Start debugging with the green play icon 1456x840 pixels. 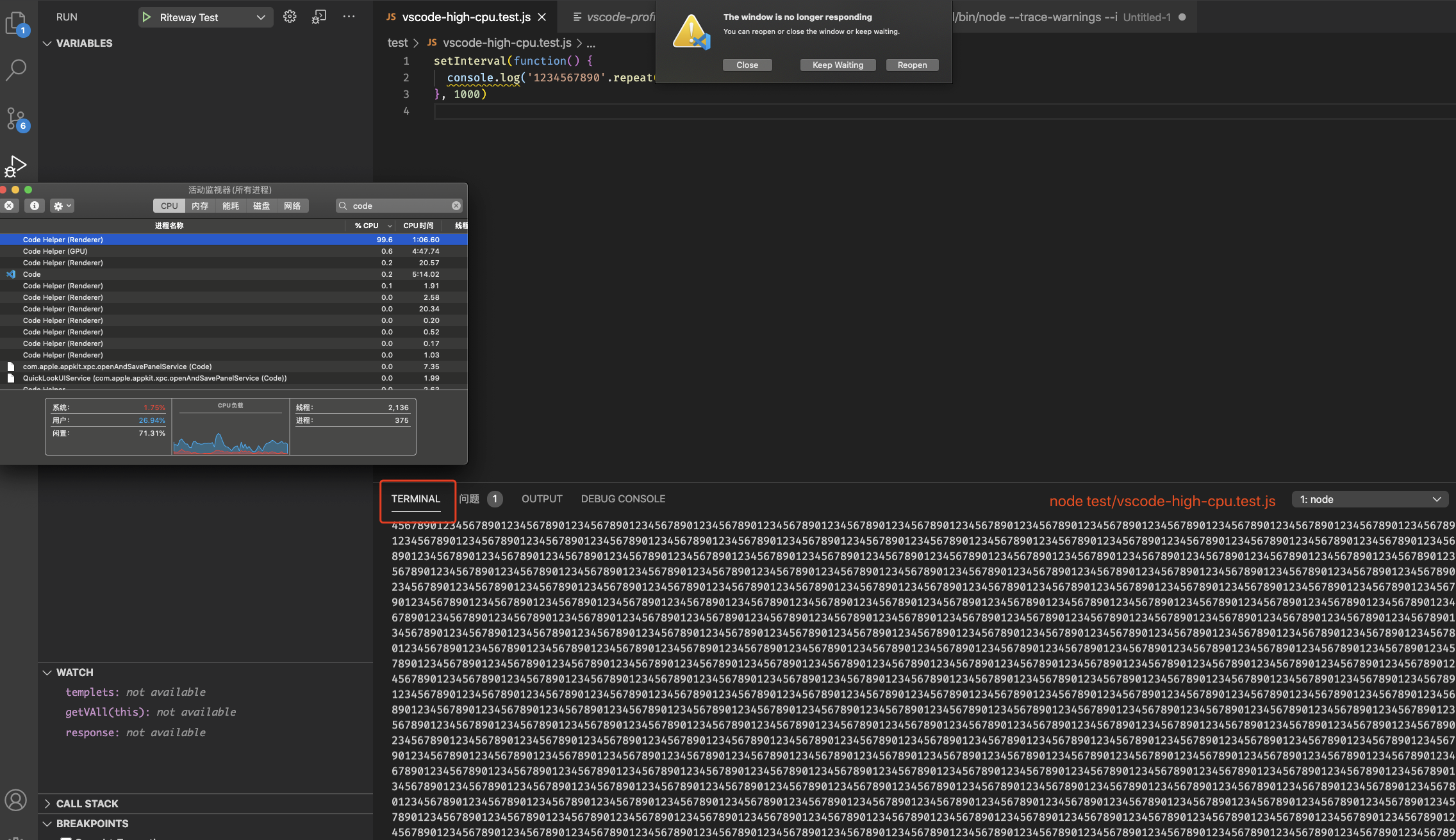(148, 17)
